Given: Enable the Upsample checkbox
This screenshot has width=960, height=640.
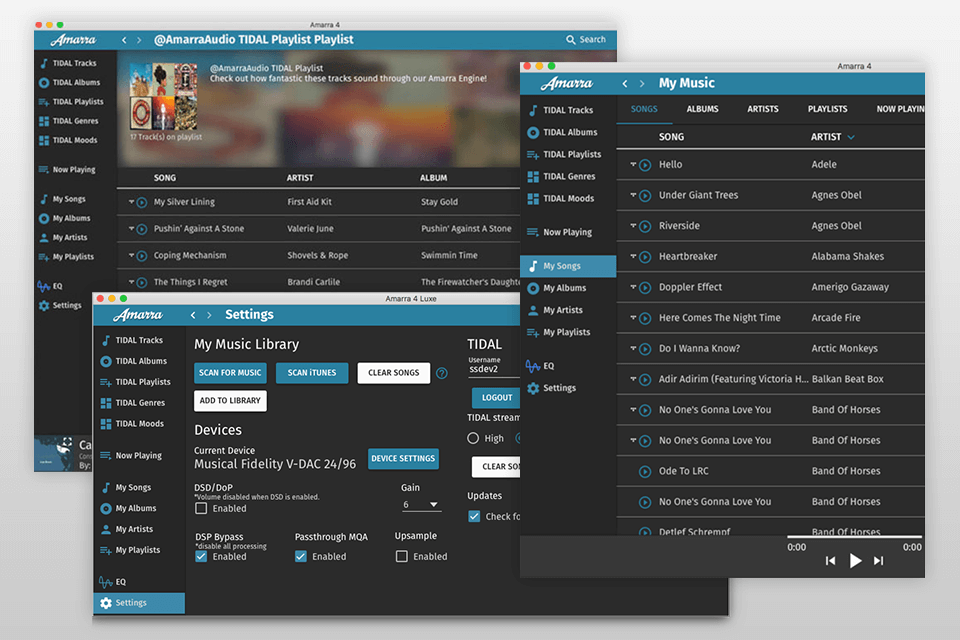Looking at the screenshot, I should tap(402, 556).
